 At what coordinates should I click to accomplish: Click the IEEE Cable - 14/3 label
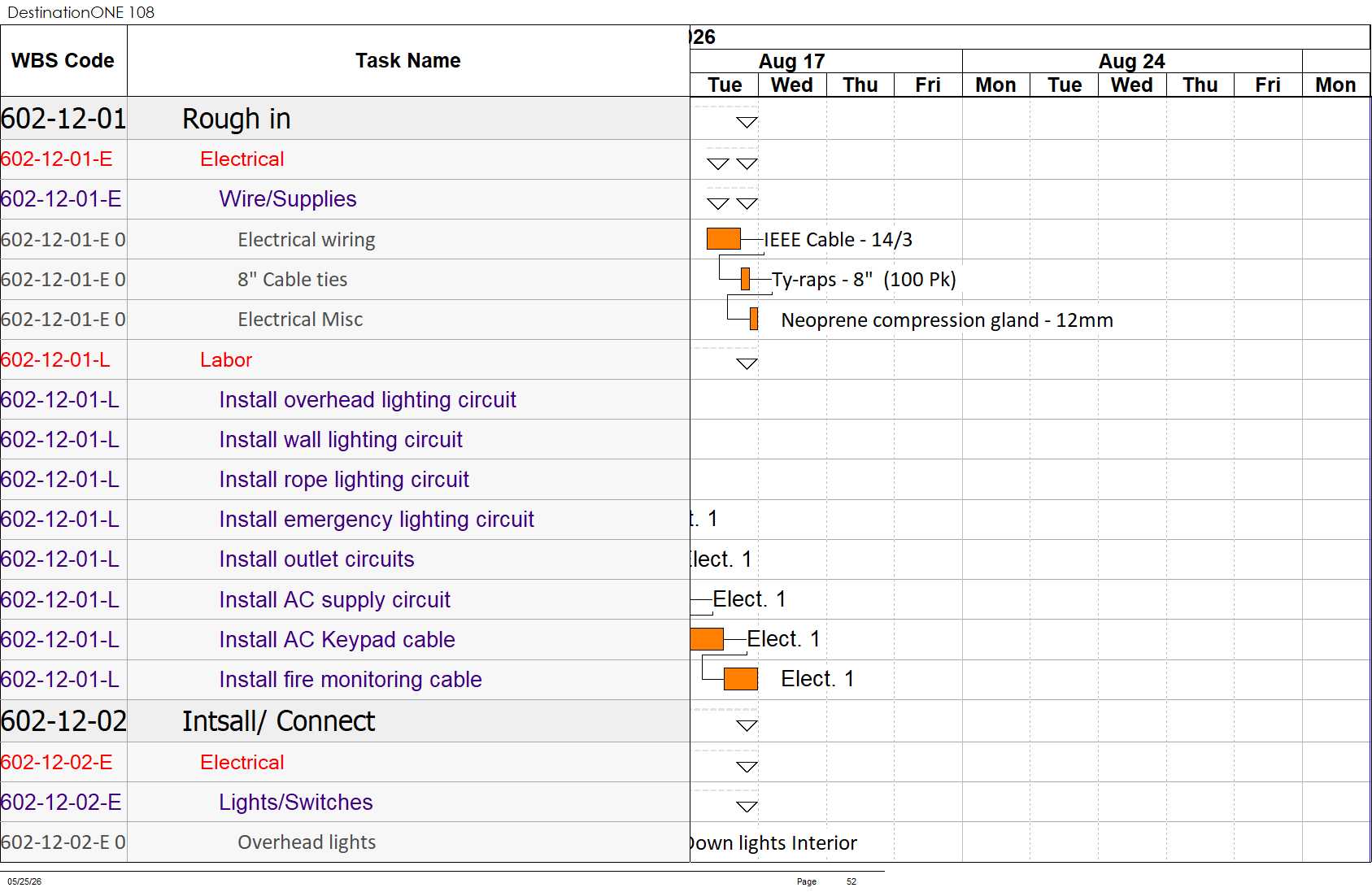point(838,240)
